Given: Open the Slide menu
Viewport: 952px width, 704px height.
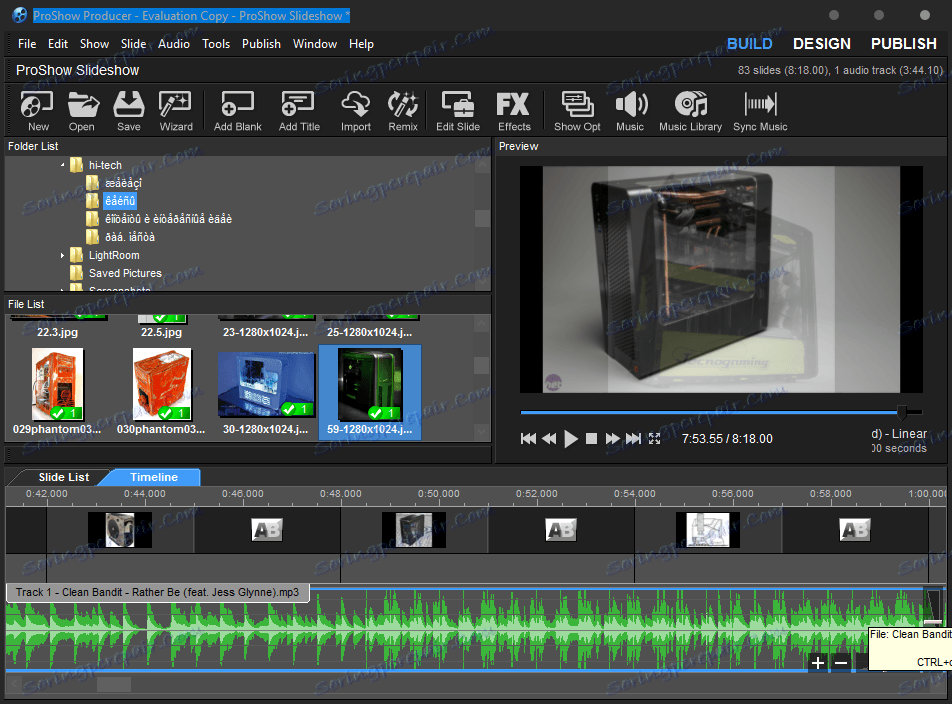Looking at the screenshot, I should (x=133, y=44).
